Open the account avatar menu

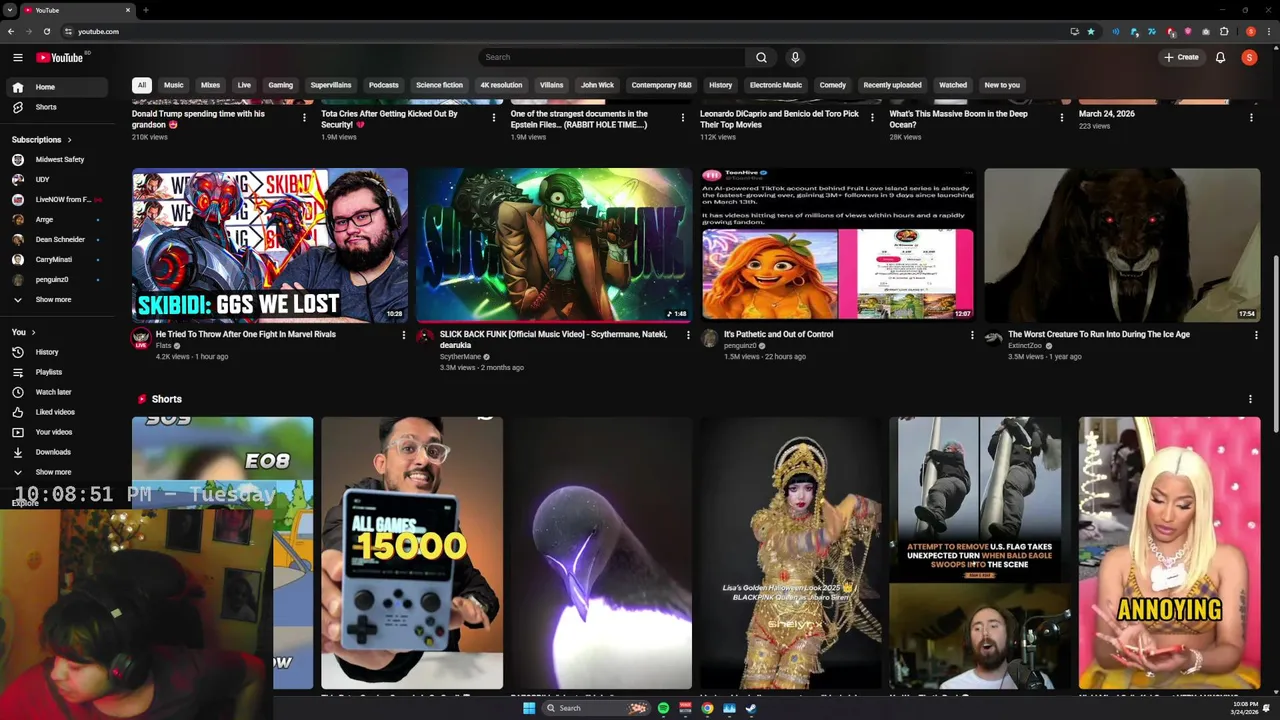pos(1249,57)
